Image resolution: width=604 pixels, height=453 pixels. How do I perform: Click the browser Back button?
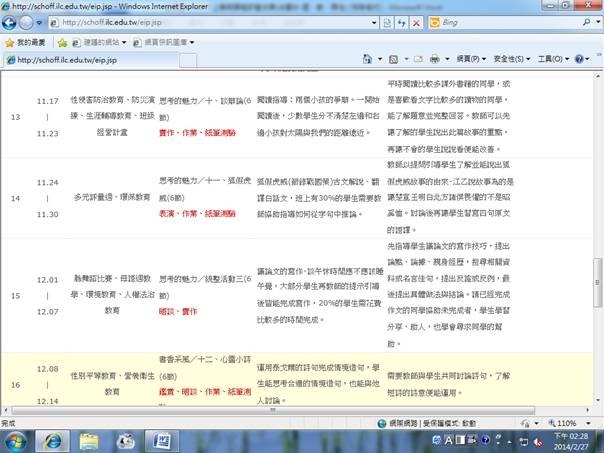tap(15, 21)
